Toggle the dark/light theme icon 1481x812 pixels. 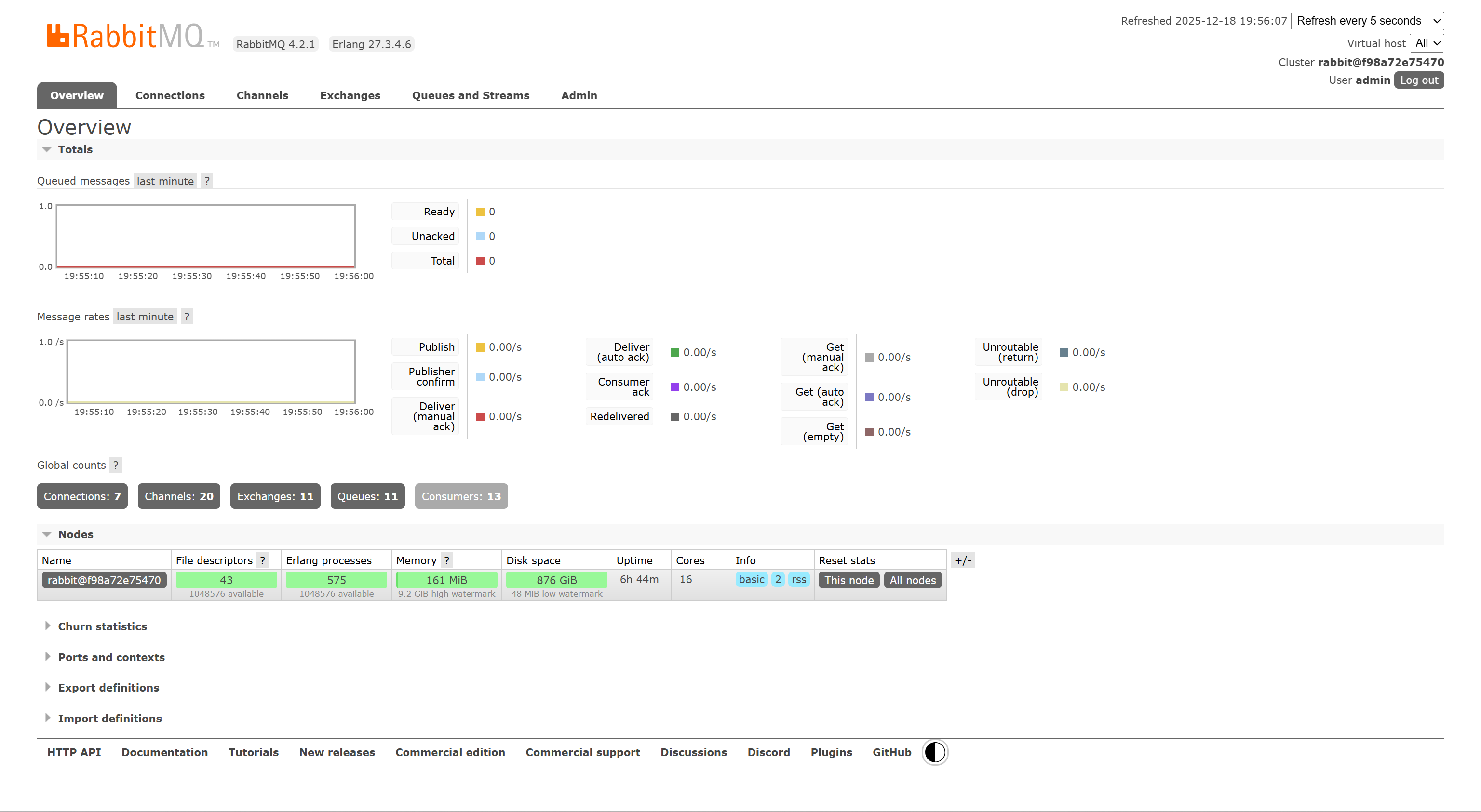[x=934, y=752]
